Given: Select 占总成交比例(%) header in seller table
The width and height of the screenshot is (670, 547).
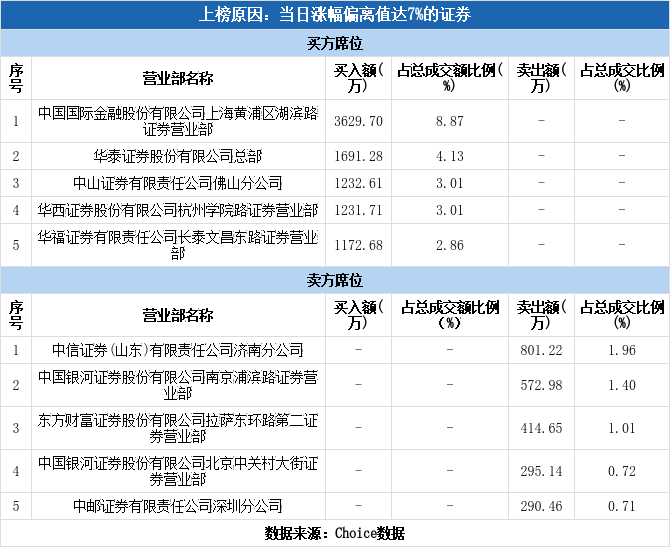Looking at the screenshot, I should tap(622, 315).
